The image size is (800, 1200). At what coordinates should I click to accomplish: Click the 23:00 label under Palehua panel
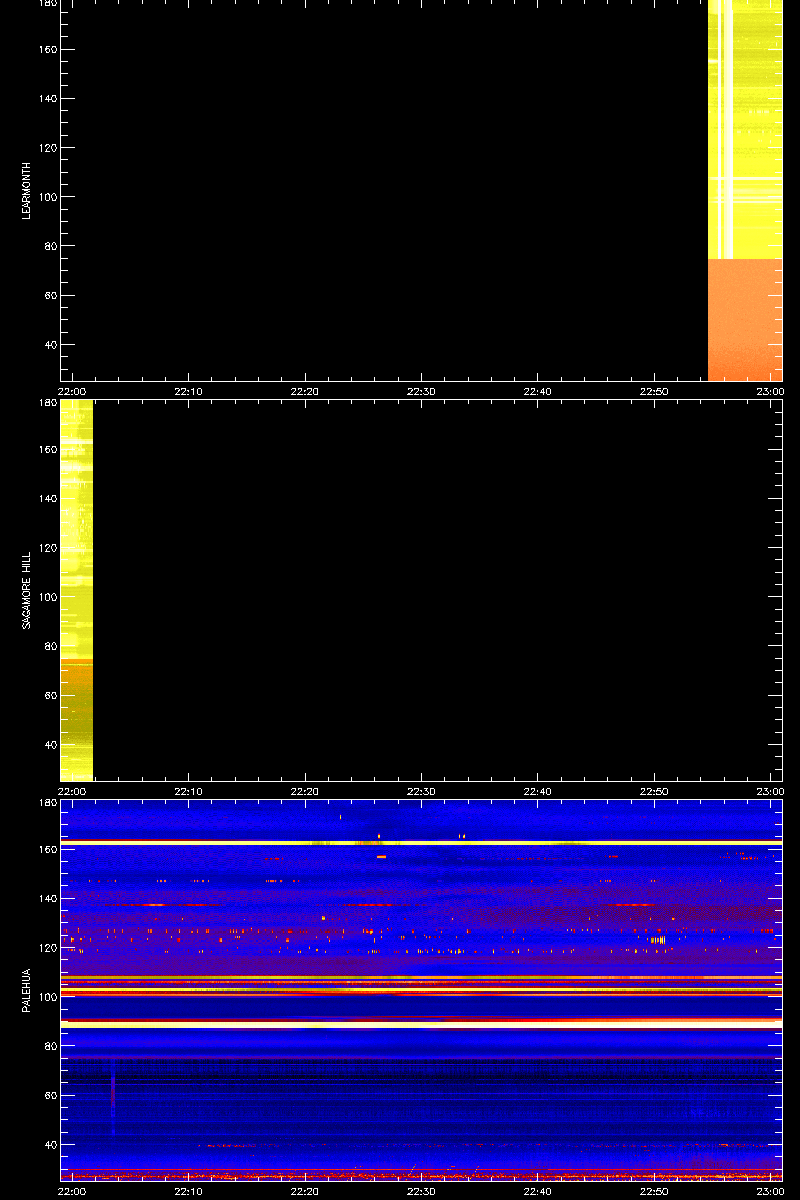click(769, 1192)
